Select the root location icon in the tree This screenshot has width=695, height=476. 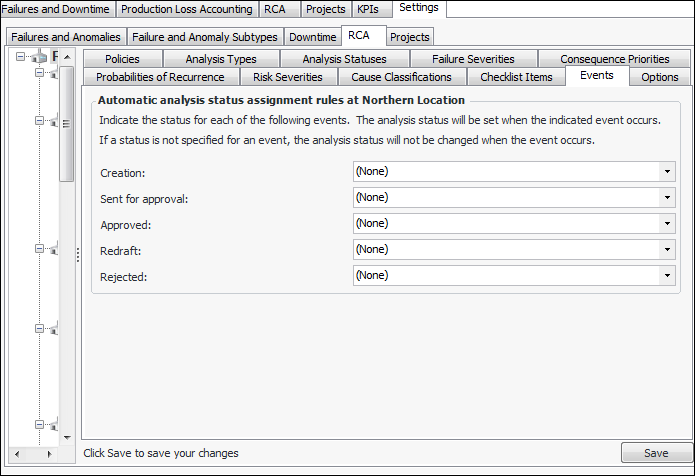coord(40,56)
